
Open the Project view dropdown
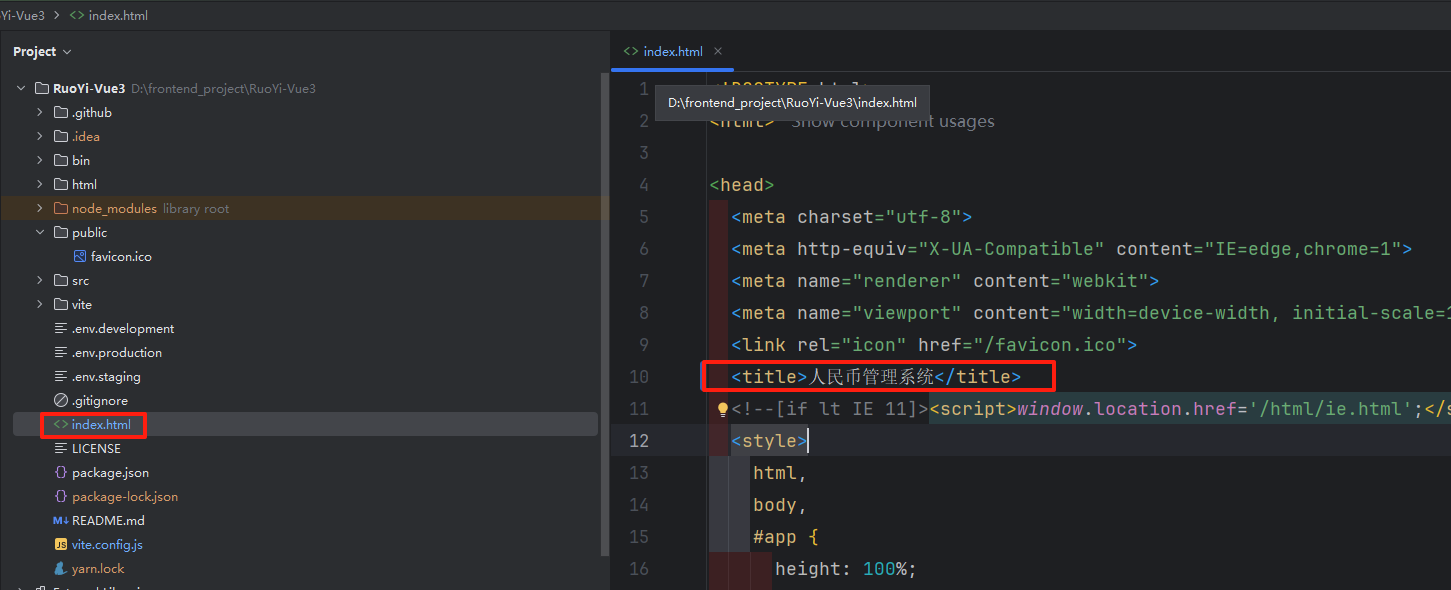point(42,51)
